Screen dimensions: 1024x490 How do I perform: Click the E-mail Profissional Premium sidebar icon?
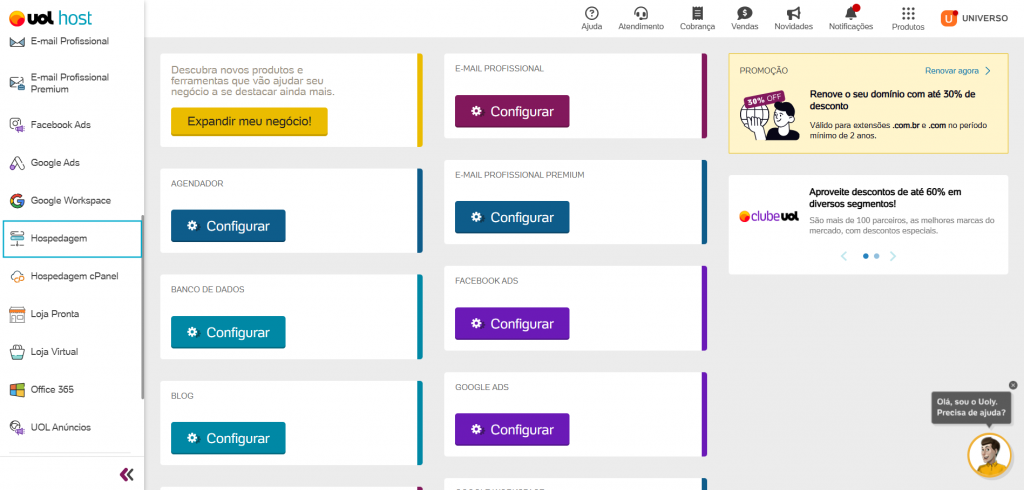click(x=17, y=83)
